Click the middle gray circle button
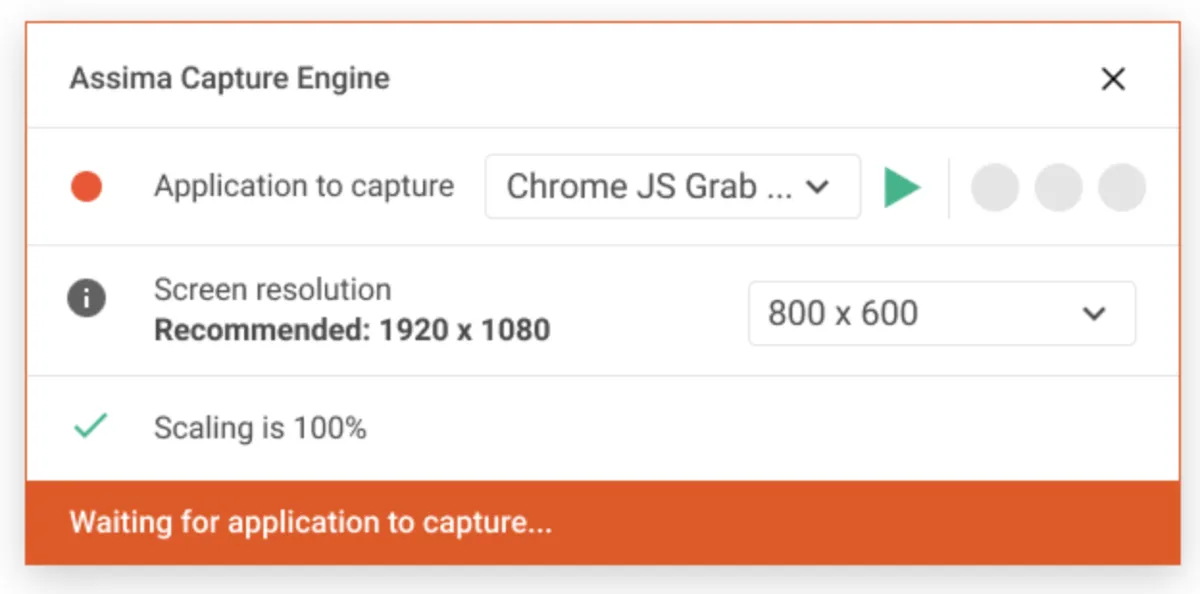Image resolution: width=1200 pixels, height=594 pixels. coord(1058,187)
